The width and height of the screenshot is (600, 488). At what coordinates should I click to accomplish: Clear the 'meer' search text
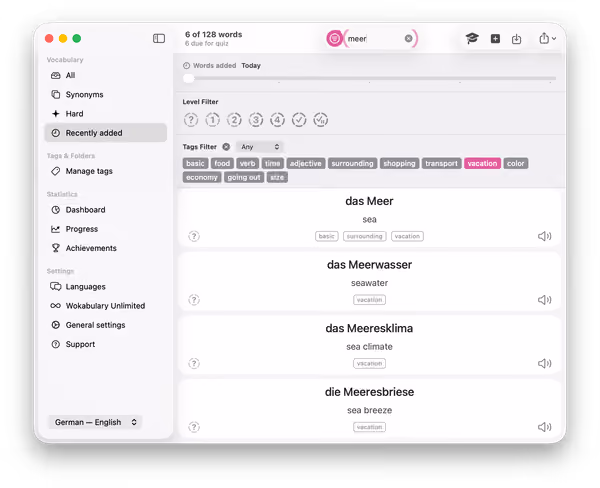click(x=408, y=38)
